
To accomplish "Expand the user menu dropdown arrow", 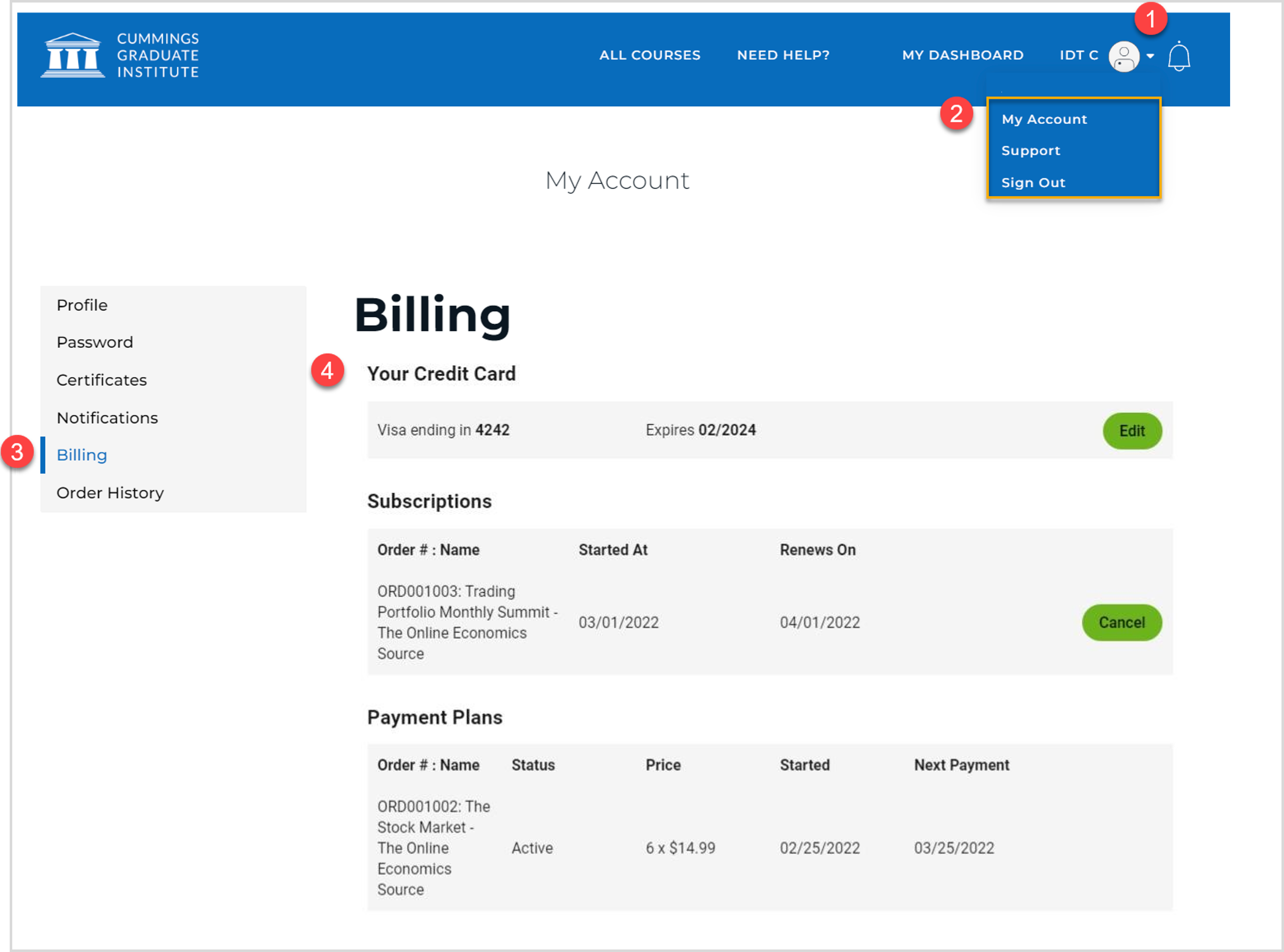I will pyautogui.click(x=1150, y=56).
